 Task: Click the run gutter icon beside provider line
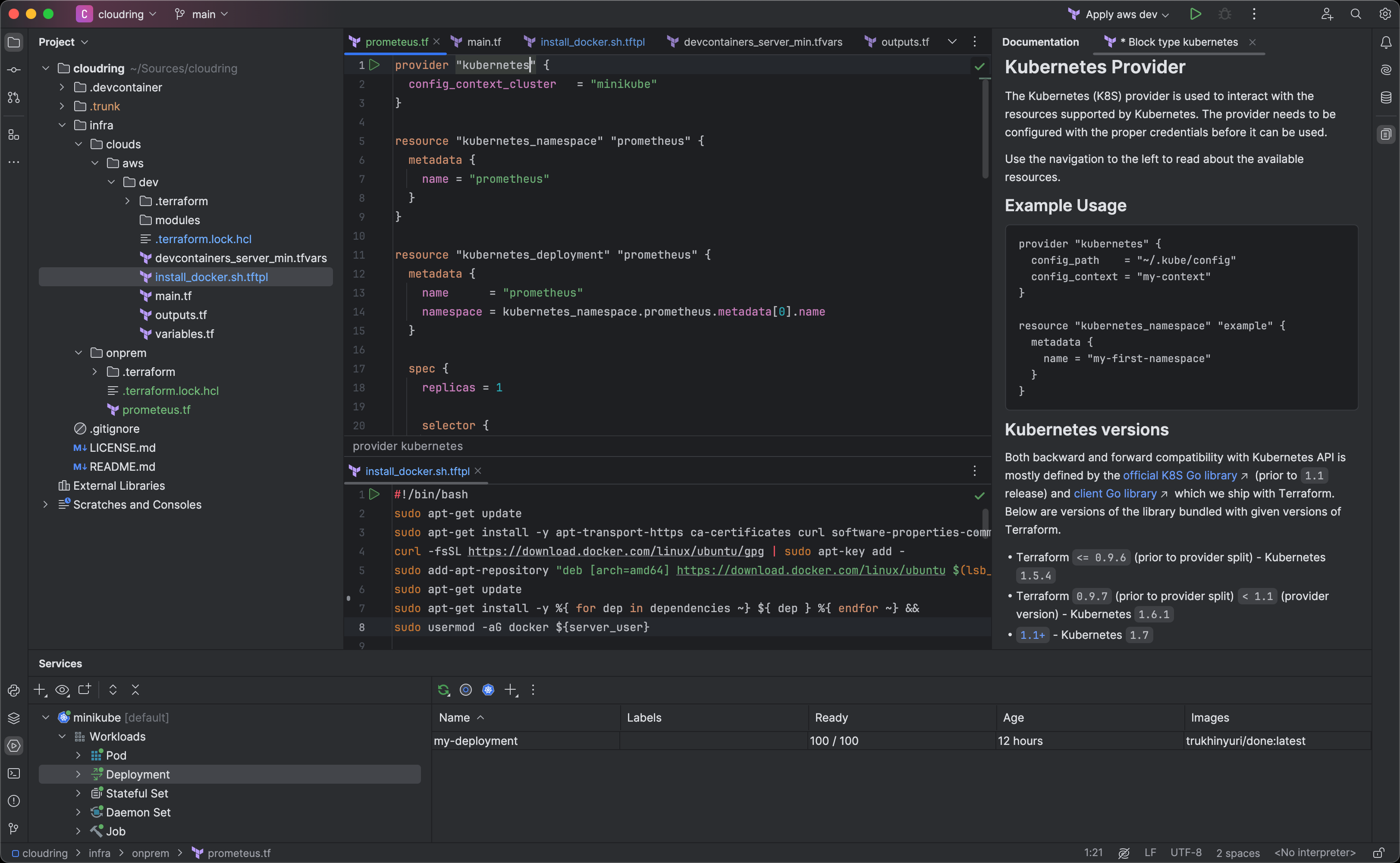(x=374, y=65)
